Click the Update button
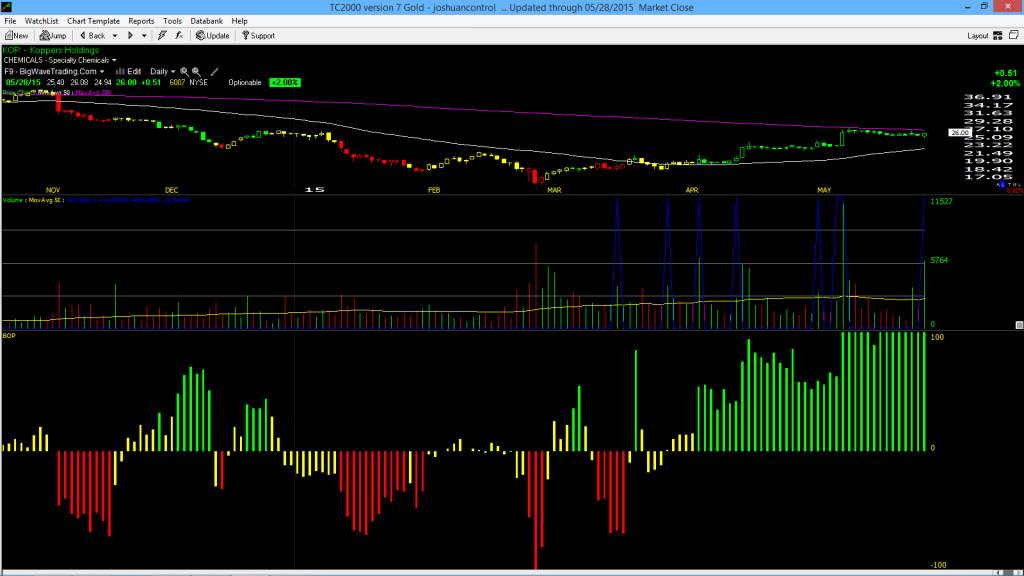1024x576 pixels. click(x=213, y=36)
